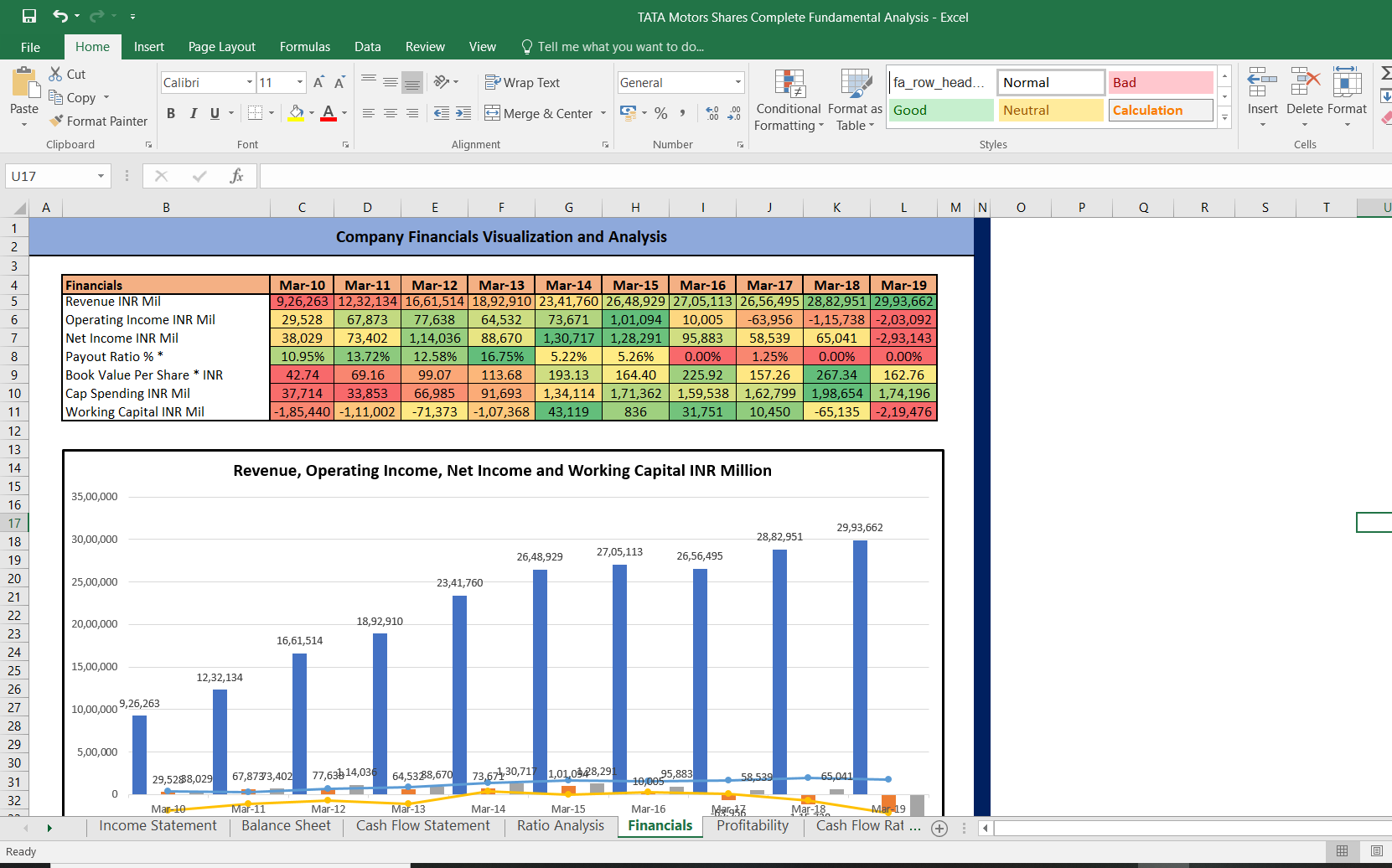1392x868 pixels.
Task: Apply percent style icon
Action: pyautogui.click(x=661, y=113)
